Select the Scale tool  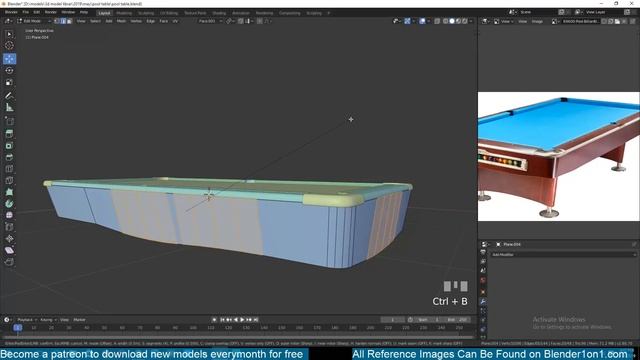click(9, 82)
